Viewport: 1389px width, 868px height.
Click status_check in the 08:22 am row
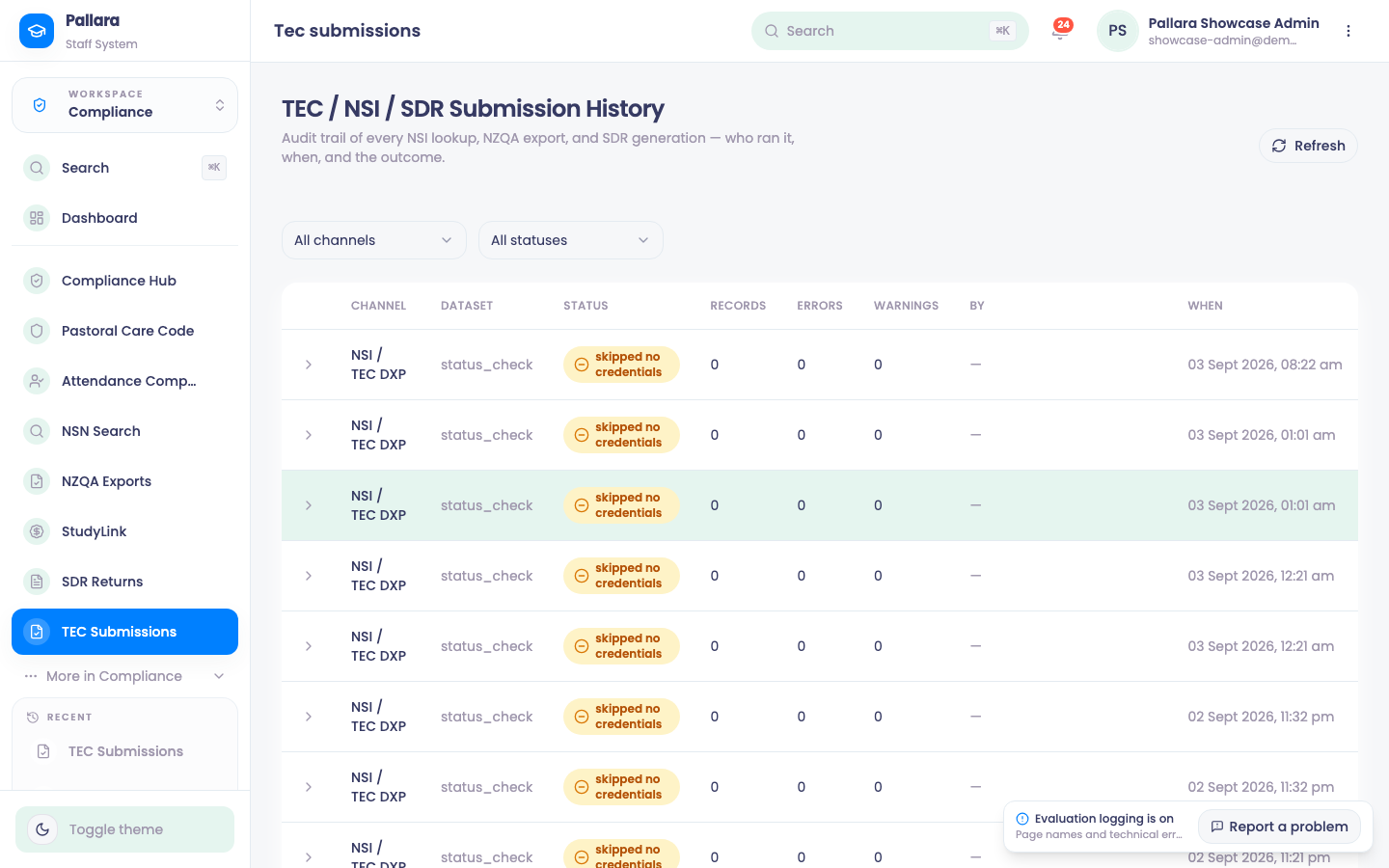486,365
